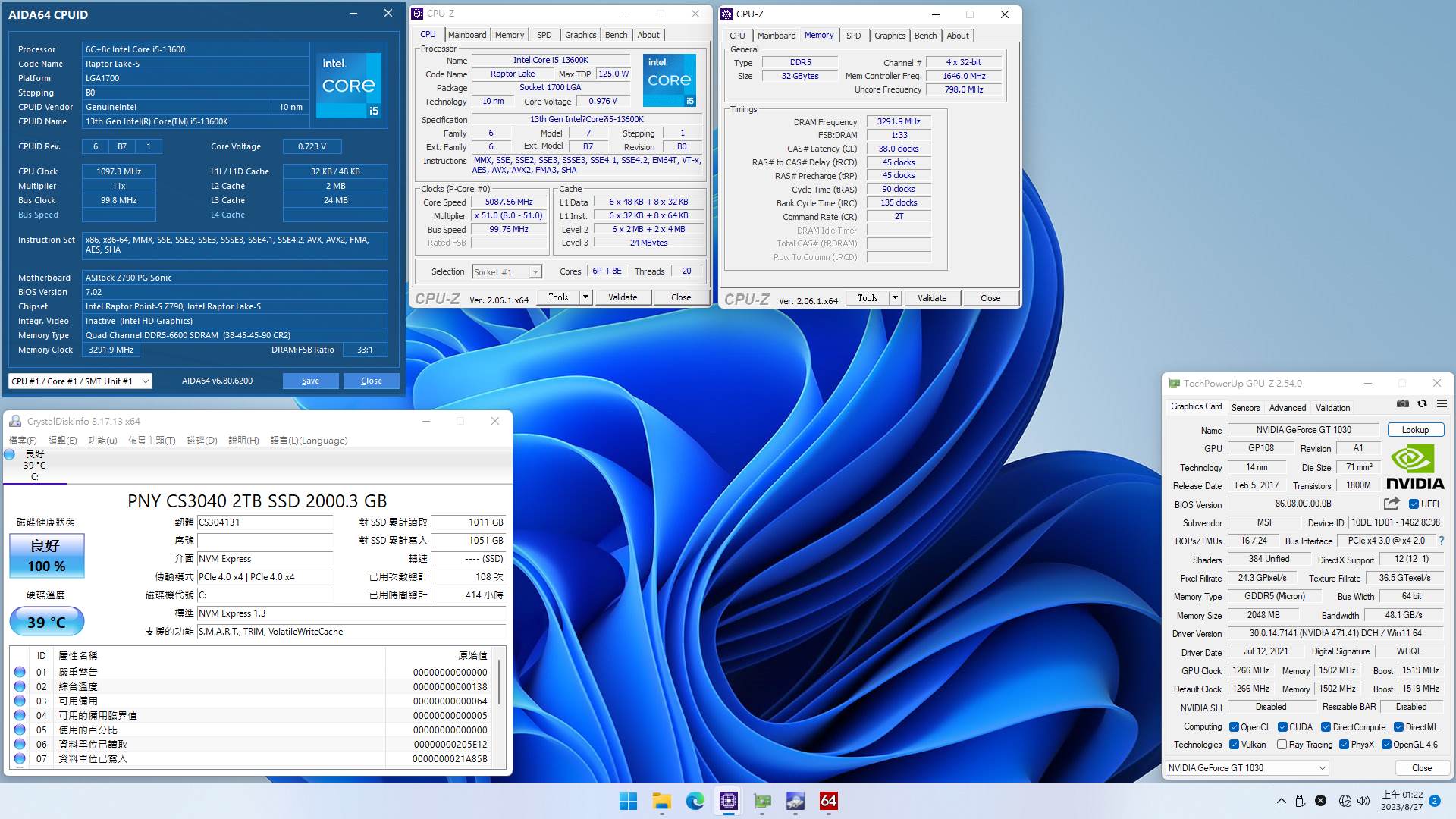Click the volume speaker icon in system tray
The width and height of the screenshot is (1456, 819).
pos(1363,801)
